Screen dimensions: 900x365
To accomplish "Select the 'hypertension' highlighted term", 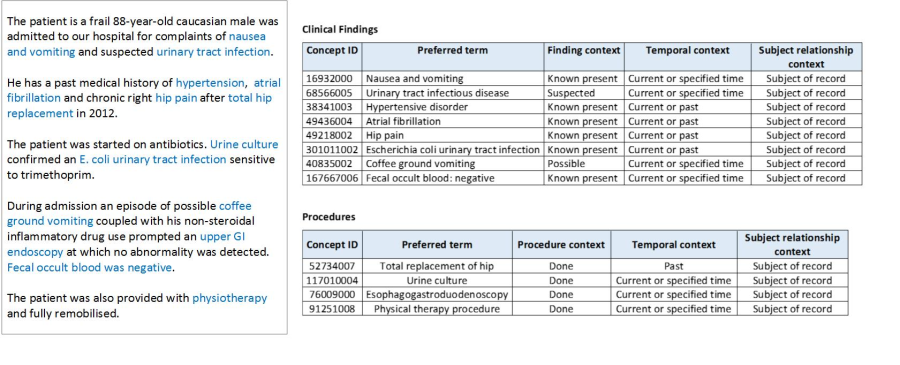I will pyautogui.click(x=210, y=83).
